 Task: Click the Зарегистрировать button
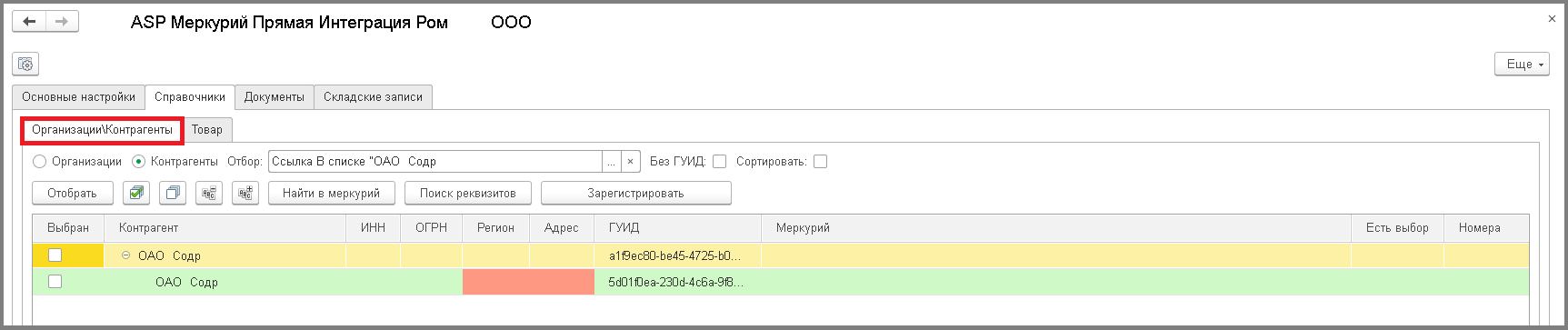pos(636,193)
